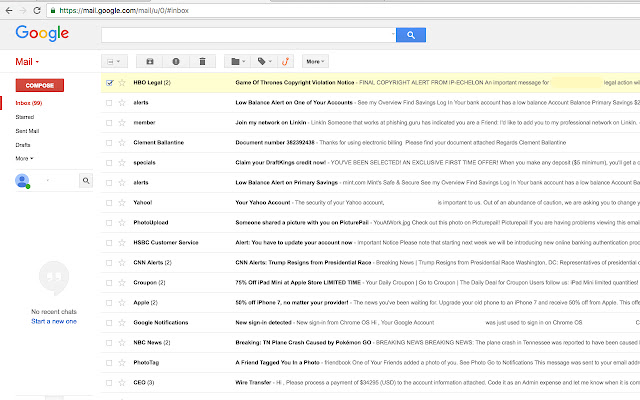Open Low Balance Alert on Primary Savings email
Screen dimensions: 640x400
[287, 182]
